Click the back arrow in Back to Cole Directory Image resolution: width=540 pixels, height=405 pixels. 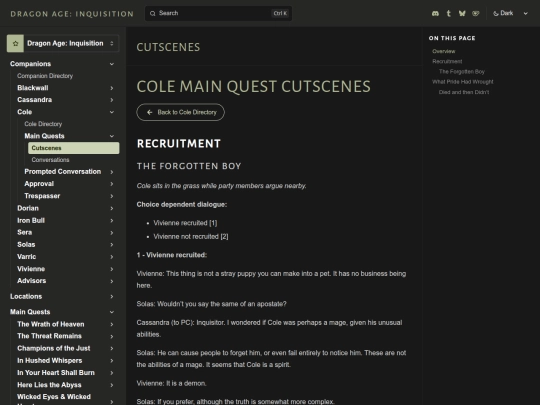149,112
